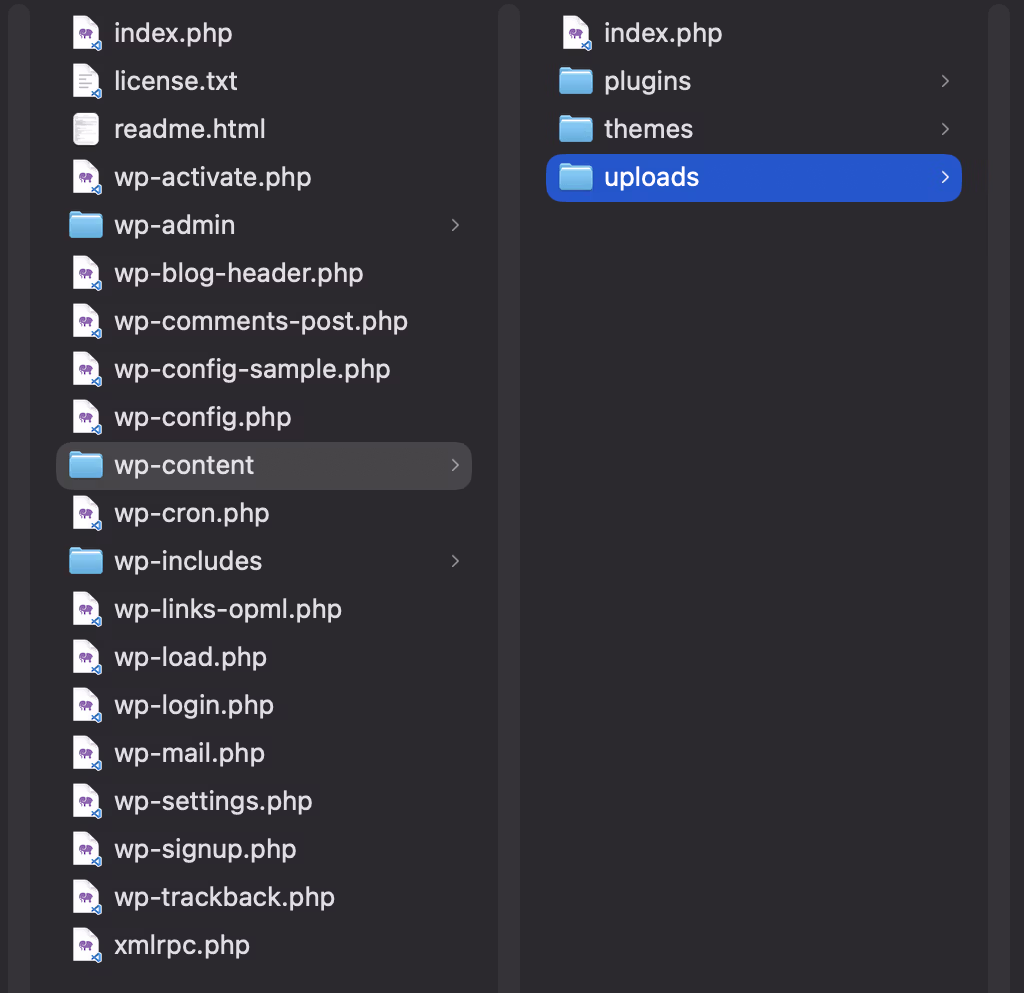Select the file name wp-comments-post.php

pyautogui.click(x=261, y=322)
